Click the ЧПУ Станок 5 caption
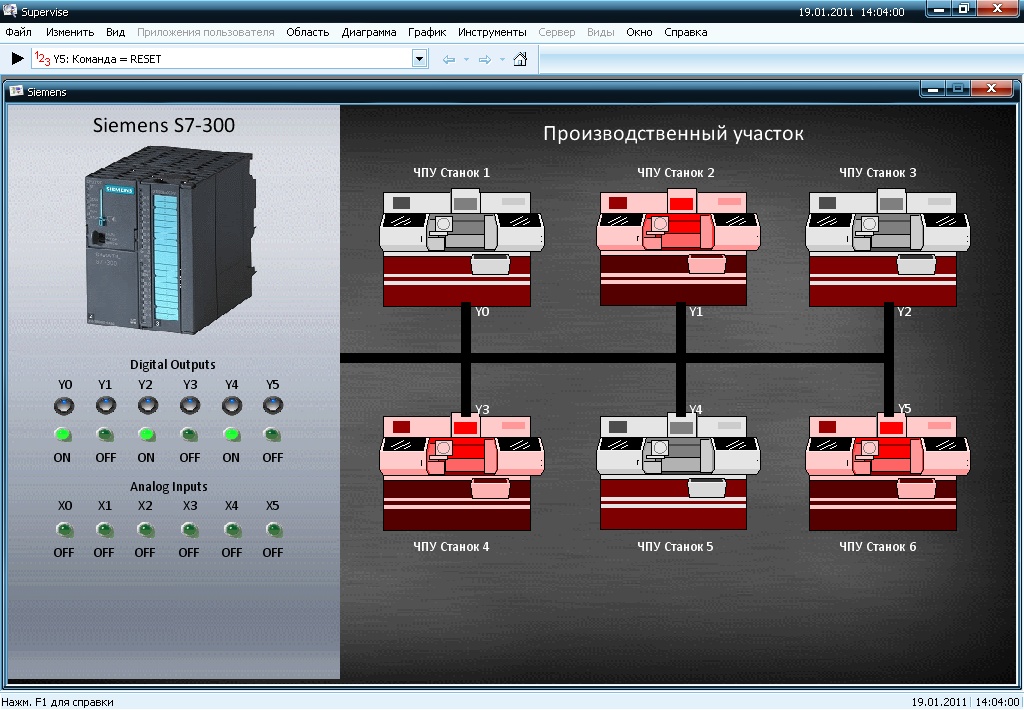Viewport: 1024px width, 710px height. 675,547
